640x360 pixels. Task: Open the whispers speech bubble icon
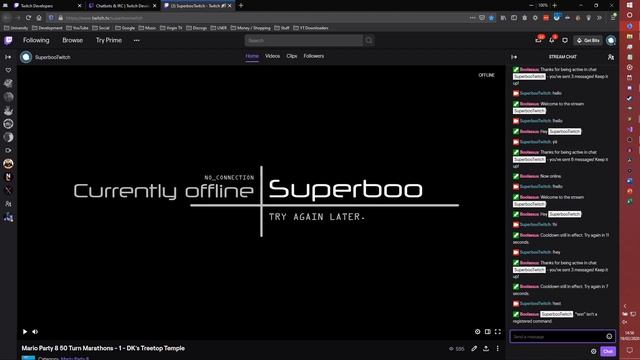pyautogui.click(x=565, y=40)
